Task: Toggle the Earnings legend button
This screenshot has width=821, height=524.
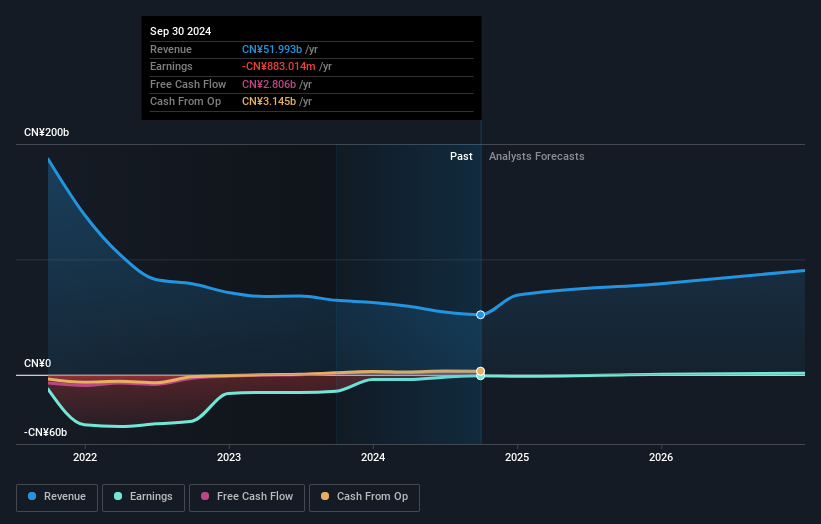Action: (143, 497)
